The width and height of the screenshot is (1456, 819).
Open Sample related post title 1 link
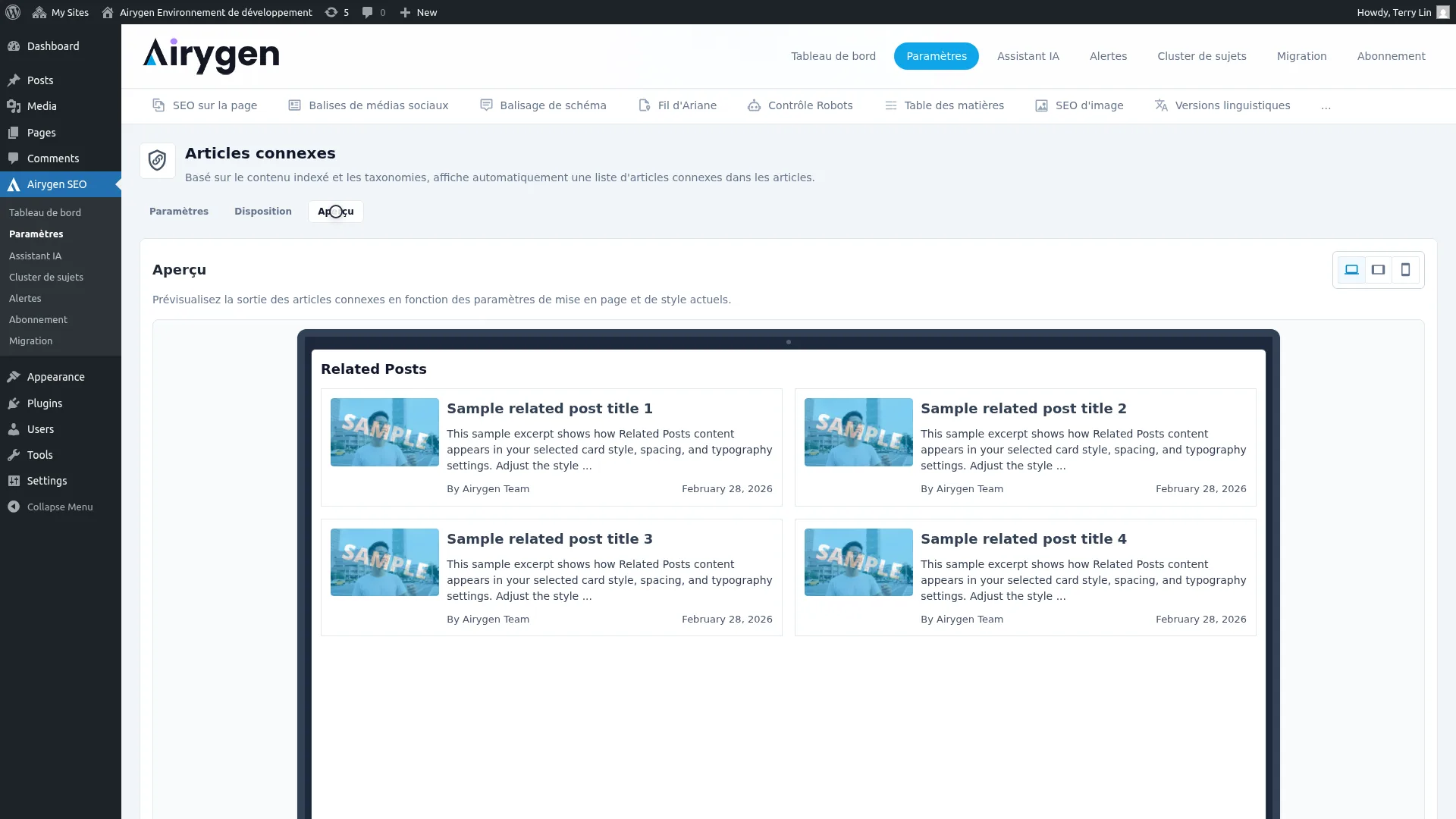click(550, 409)
